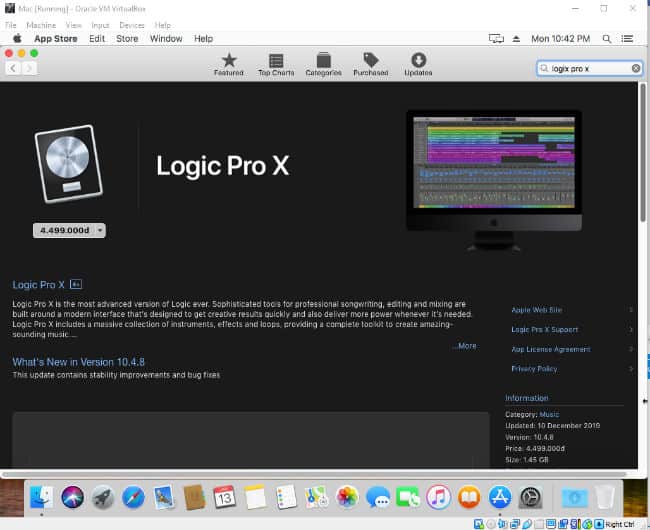650x530 pixels.
Task: Open the Updates download tab
Action: coord(418,65)
